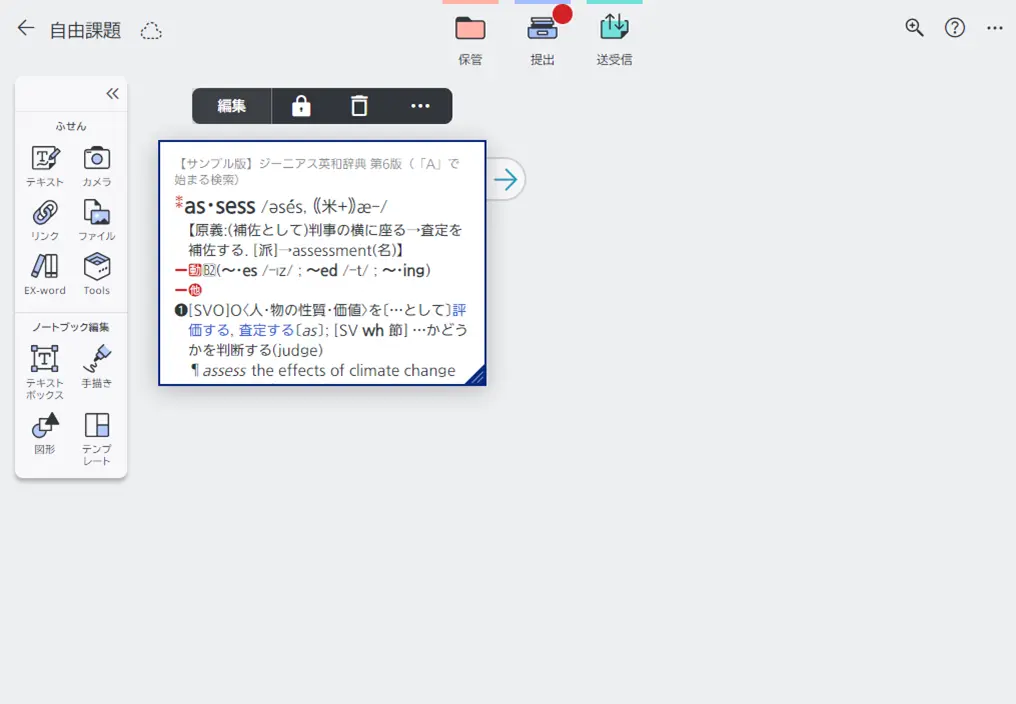Select the 手描き handwriting tool

coord(97,365)
